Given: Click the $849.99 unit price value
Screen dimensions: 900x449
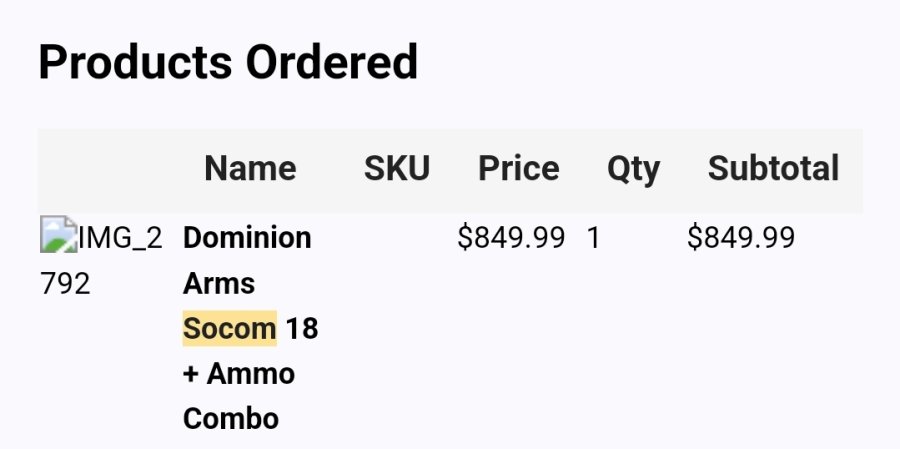Looking at the screenshot, I should coord(511,238).
